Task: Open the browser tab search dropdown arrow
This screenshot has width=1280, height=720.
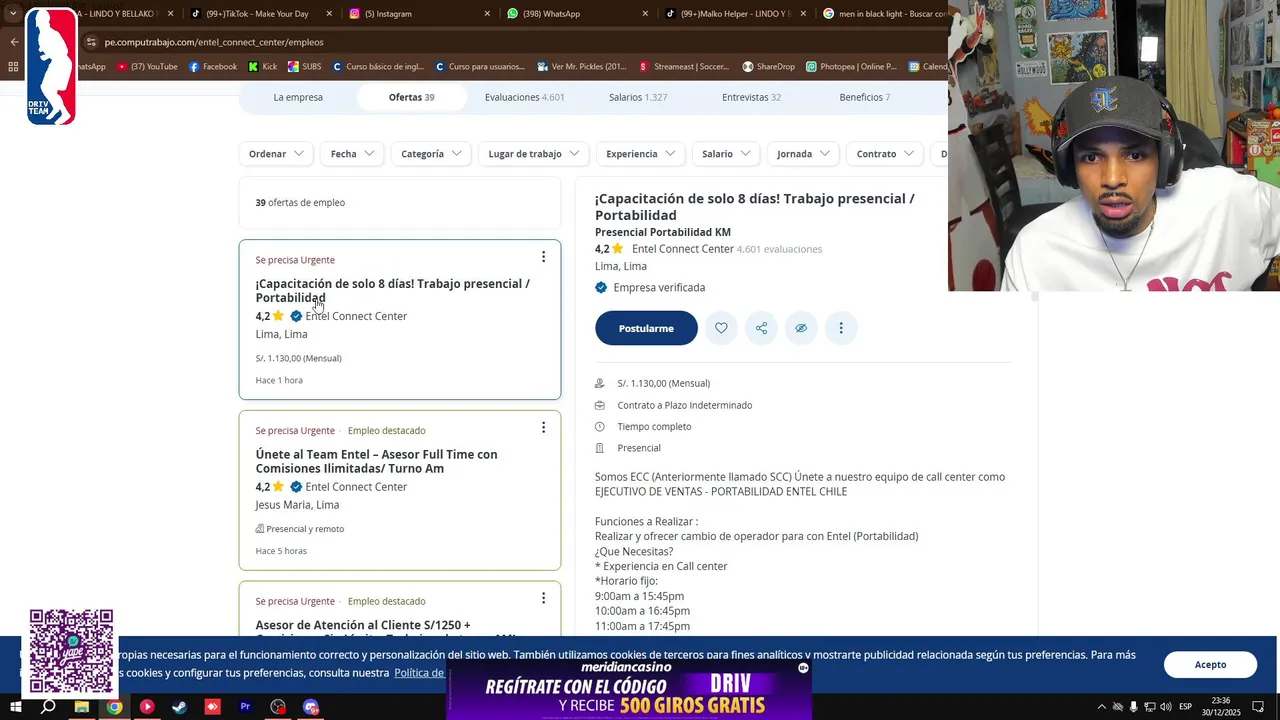Action: click(x=13, y=14)
